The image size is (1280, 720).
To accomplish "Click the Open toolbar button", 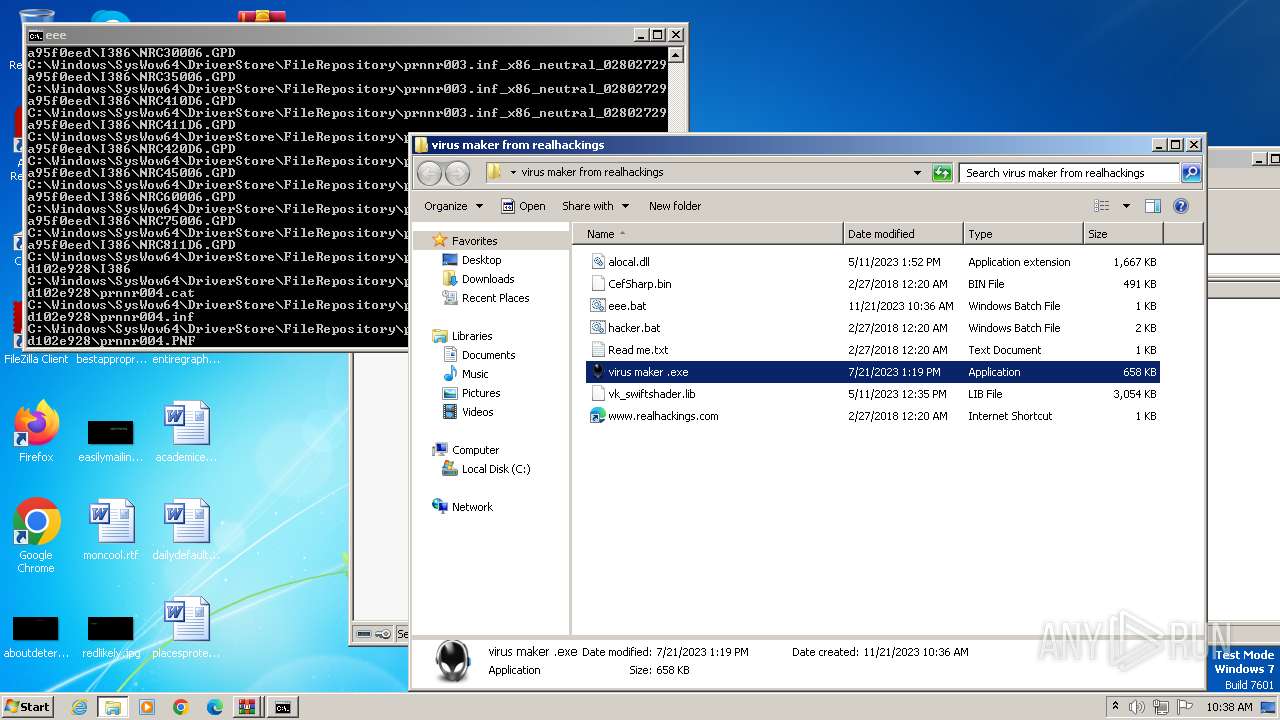I will 523,206.
